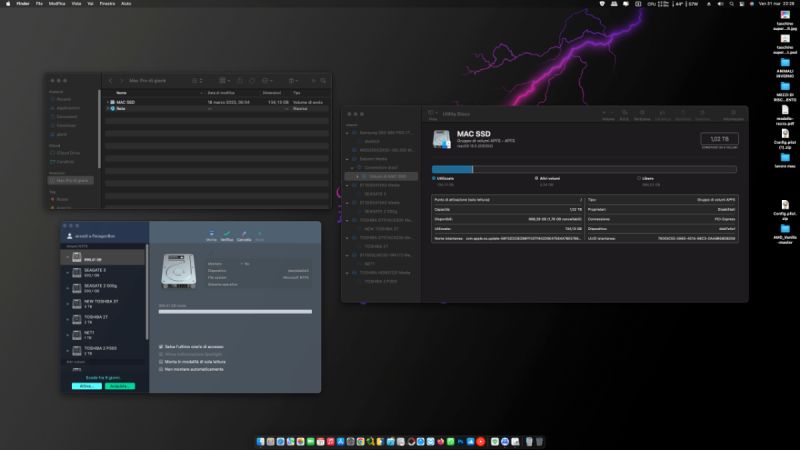Click the Finder tag icon
800x450 pixels.
click(x=252, y=81)
